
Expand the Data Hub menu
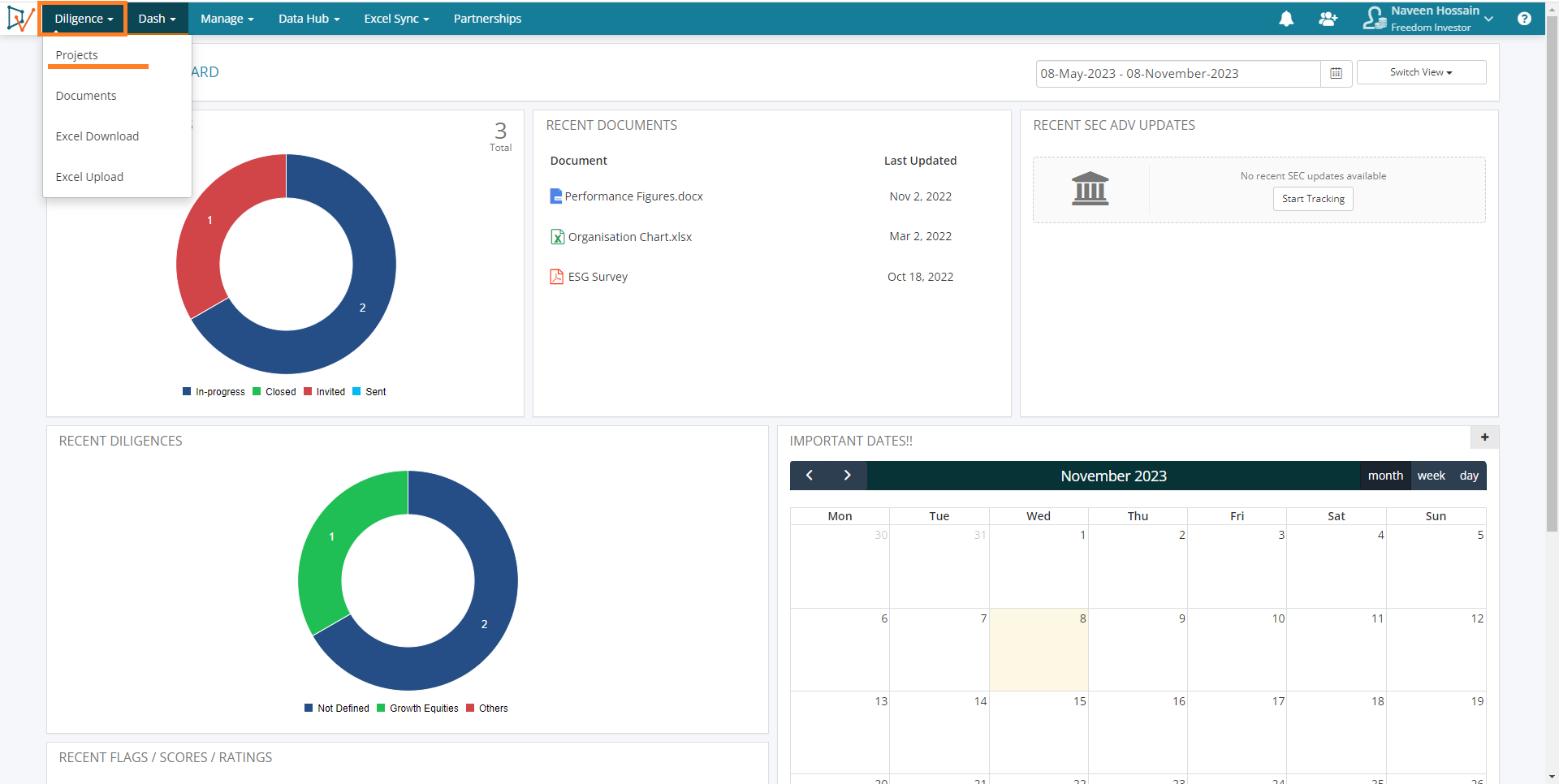(x=309, y=19)
